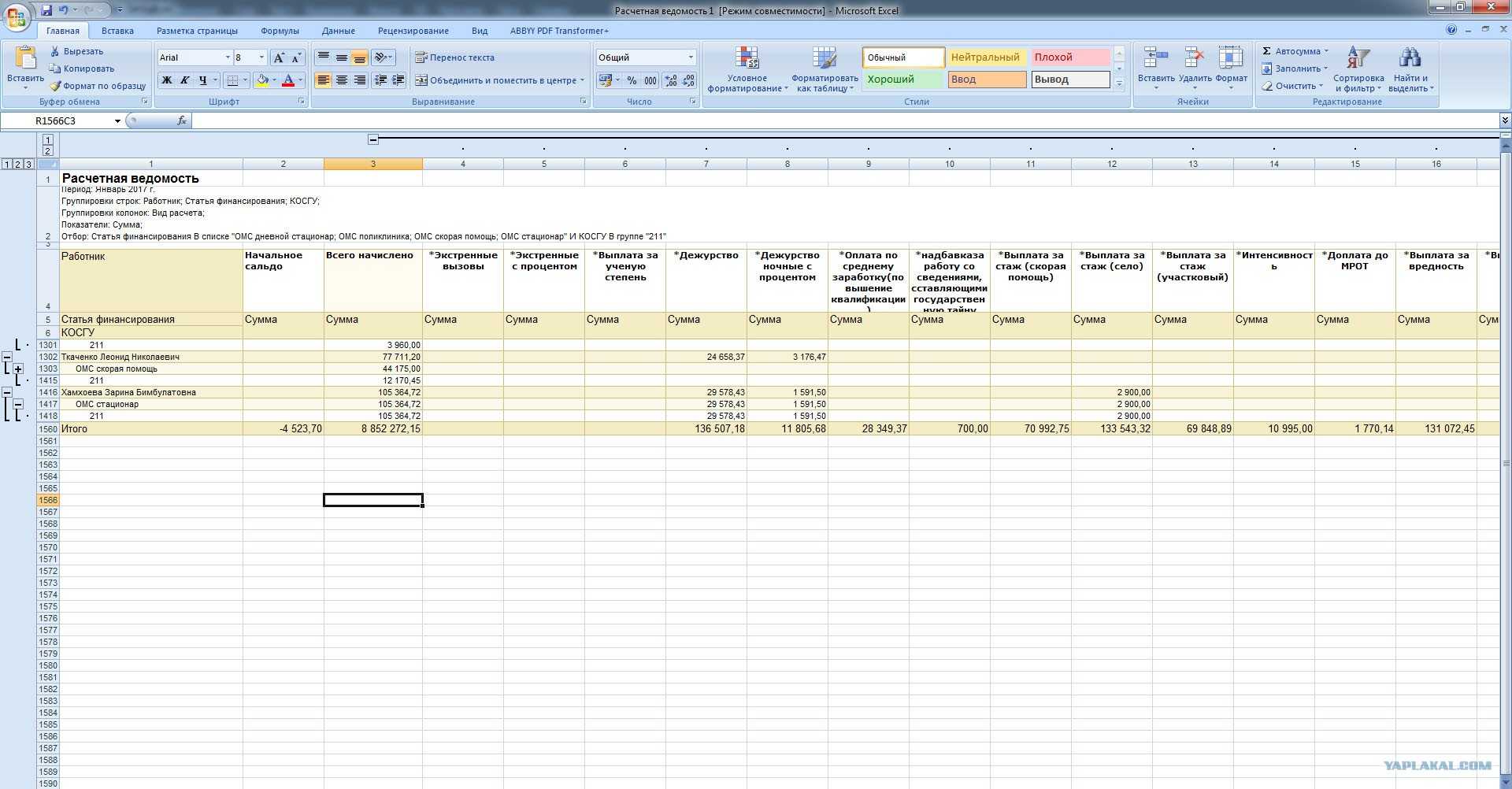
Task: Toggle align text right
Action: click(x=359, y=80)
